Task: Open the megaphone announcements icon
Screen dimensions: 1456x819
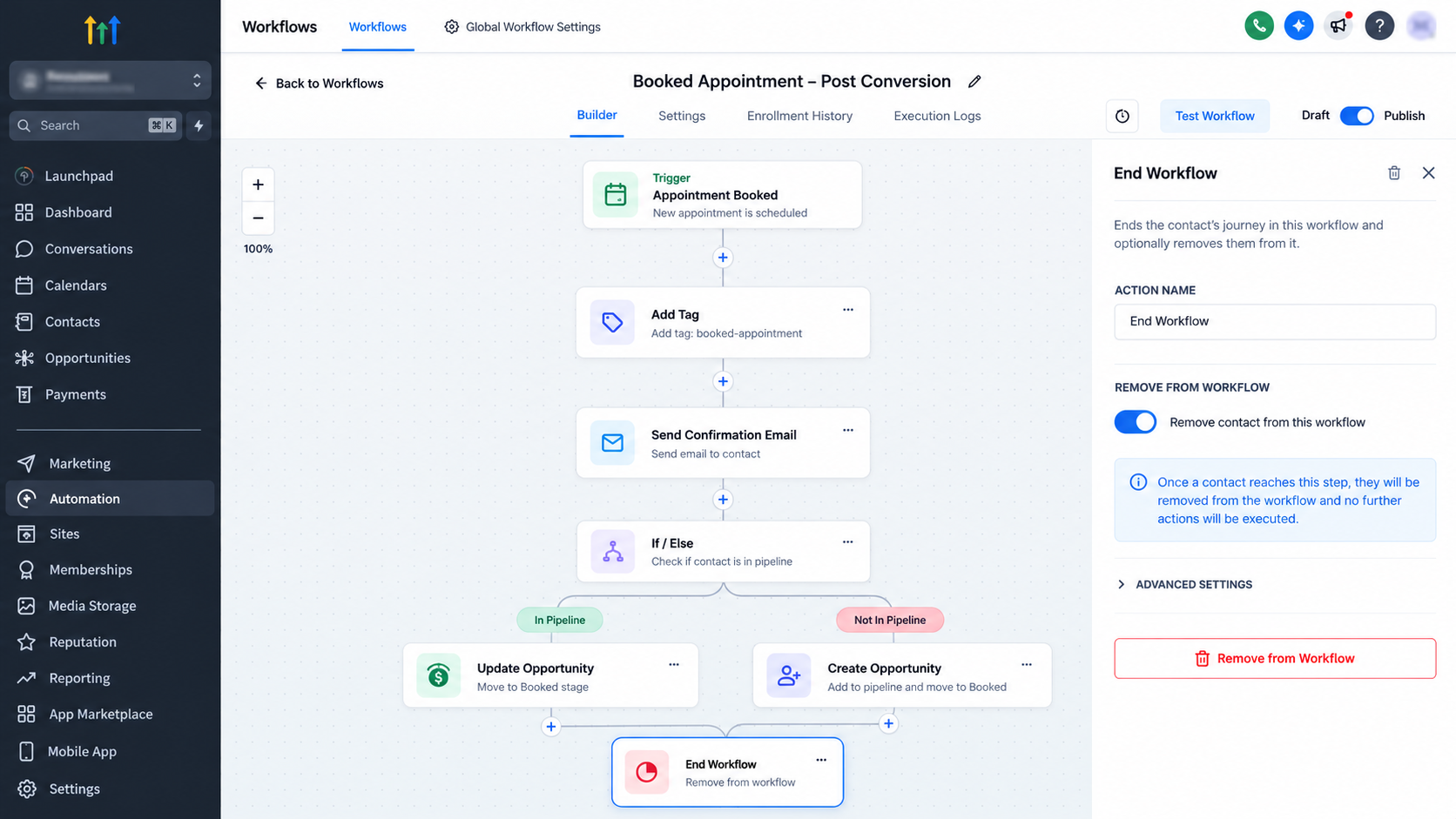Action: pos(1338,26)
